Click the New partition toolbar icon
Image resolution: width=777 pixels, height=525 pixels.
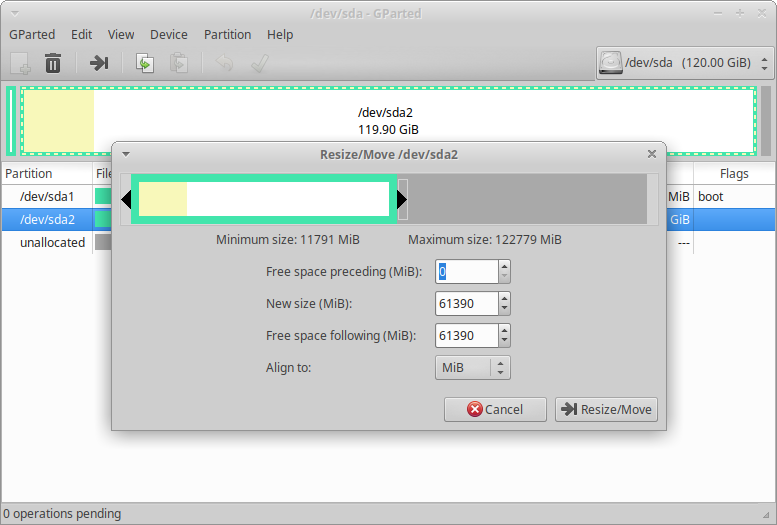[x=20, y=63]
